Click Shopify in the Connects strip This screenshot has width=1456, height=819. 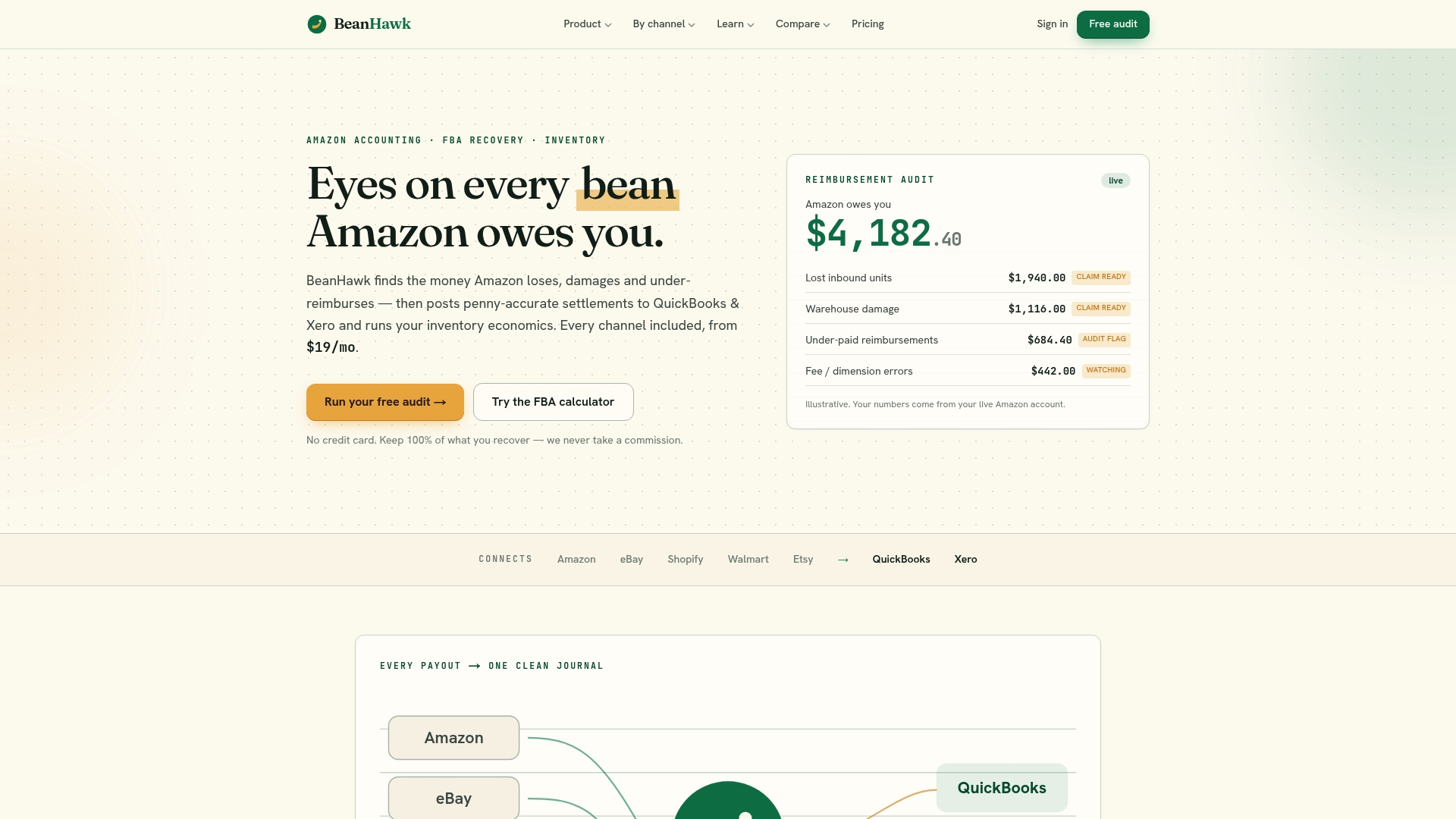pos(686,560)
